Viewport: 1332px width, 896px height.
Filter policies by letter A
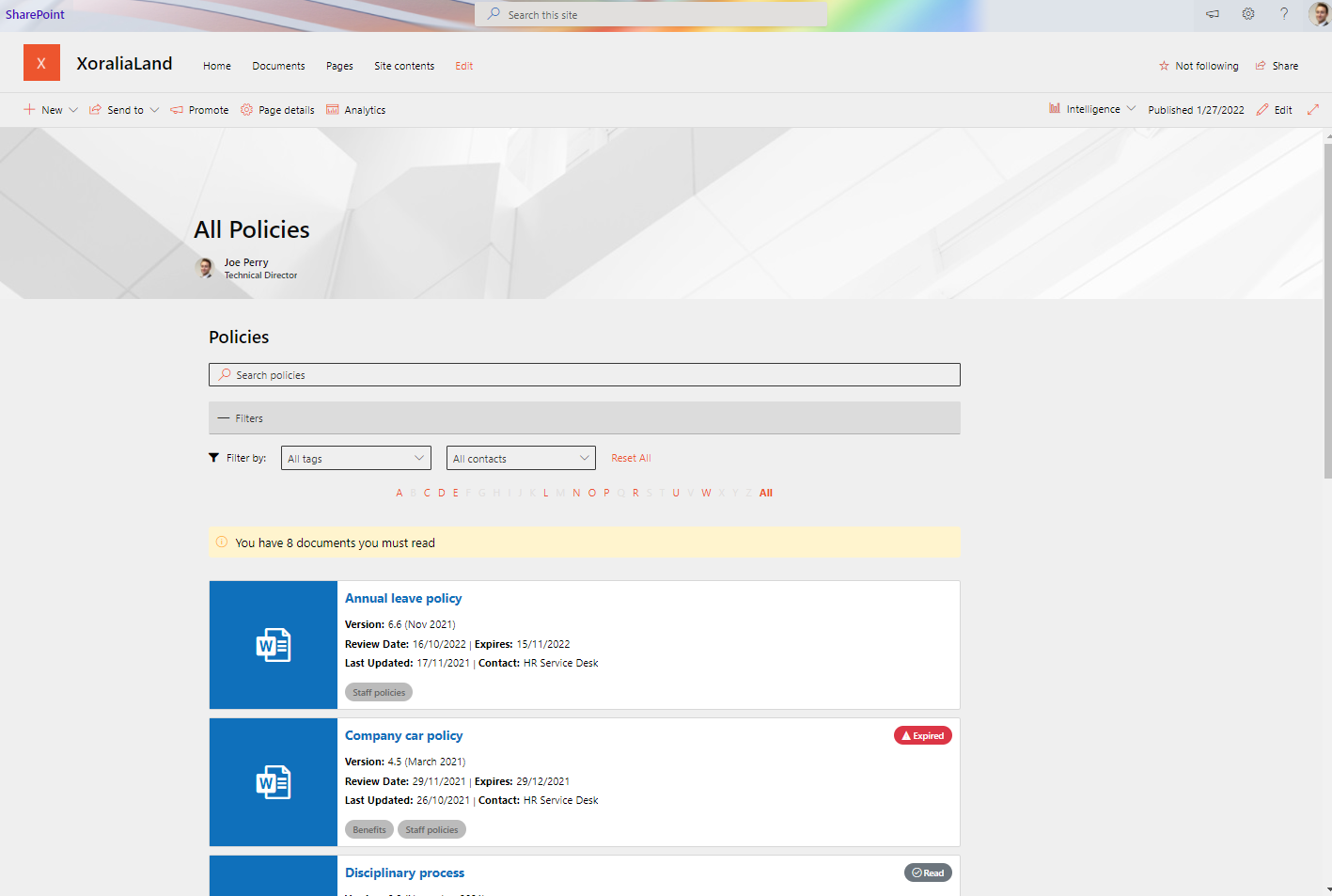click(400, 493)
